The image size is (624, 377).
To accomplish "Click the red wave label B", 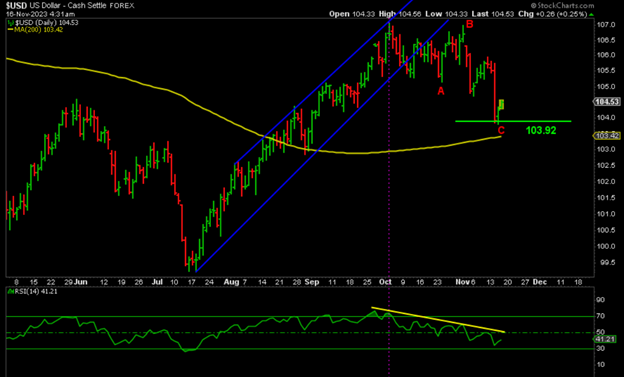I will [x=470, y=24].
